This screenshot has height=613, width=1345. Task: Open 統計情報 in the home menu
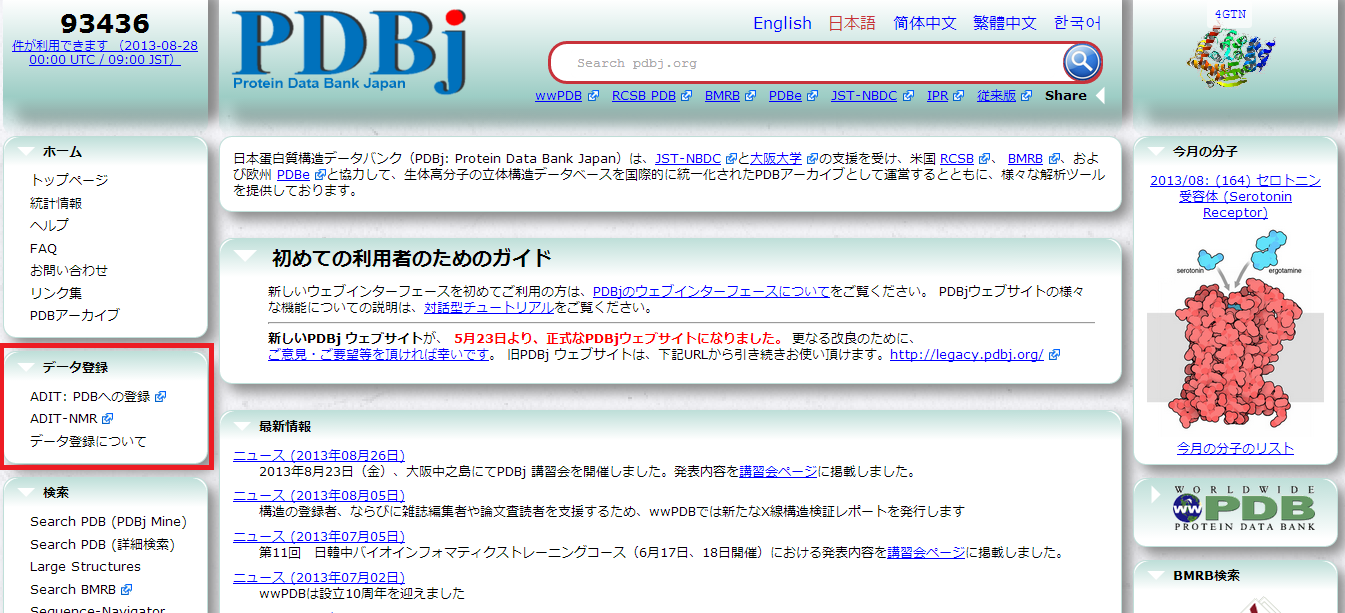56,203
